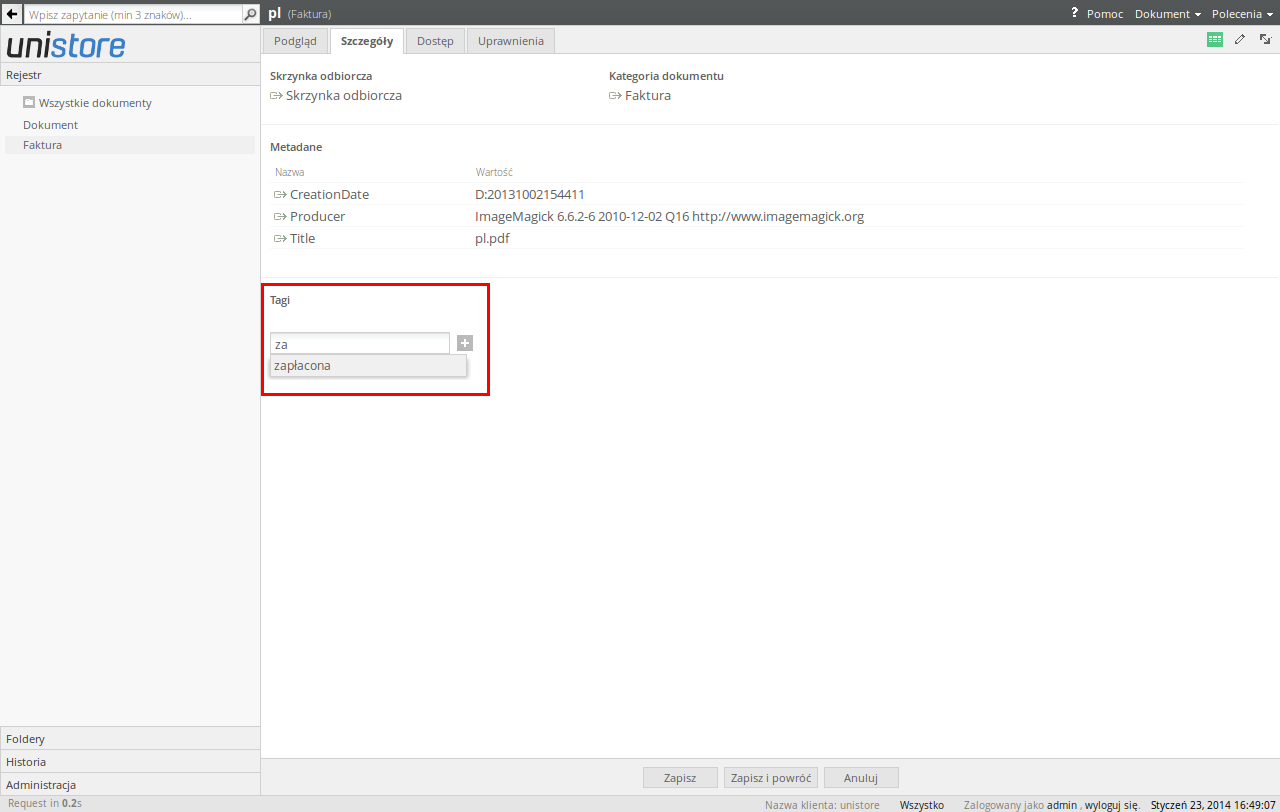Click the document title pl in header
This screenshot has height=812, width=1280.
pyautogui.click(x=274, y=14)
